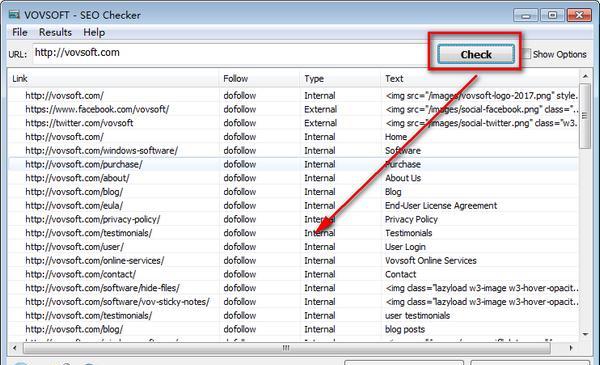The height and width of the screenshot is (365, 600).
Task: Click the 'Home' text cell
Action: pos(396,137)
